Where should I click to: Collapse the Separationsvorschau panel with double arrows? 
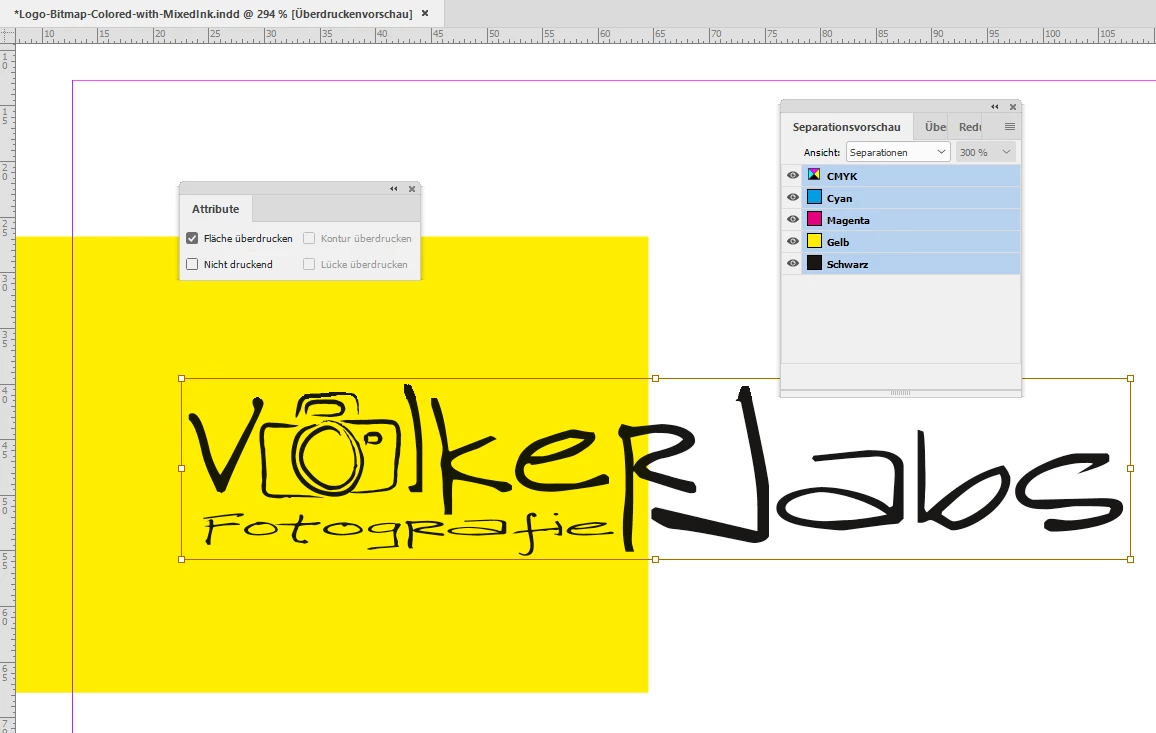point(995,107)
